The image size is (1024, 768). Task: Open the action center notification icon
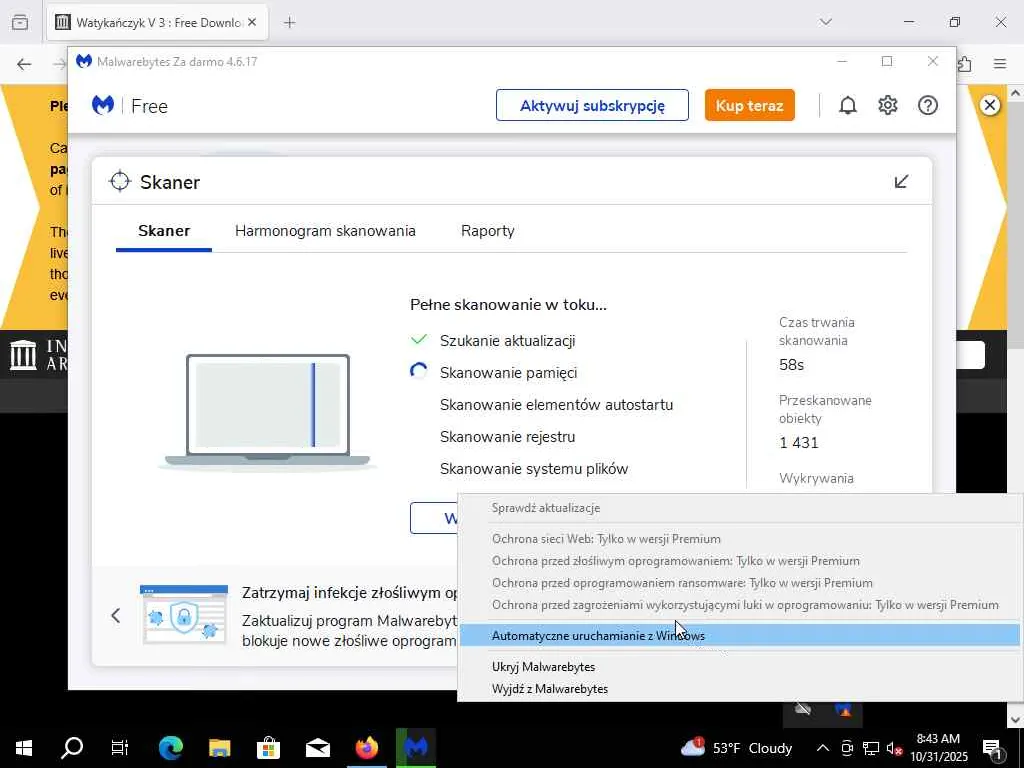(x=992, y=750)
